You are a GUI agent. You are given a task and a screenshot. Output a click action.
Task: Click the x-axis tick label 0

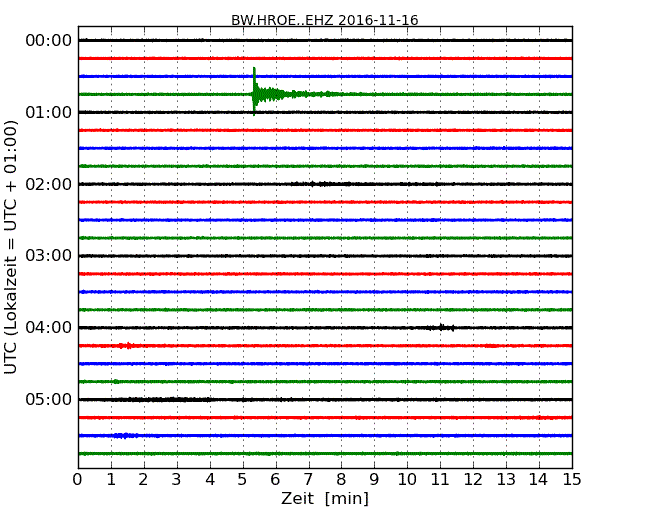tap(78, 480)
